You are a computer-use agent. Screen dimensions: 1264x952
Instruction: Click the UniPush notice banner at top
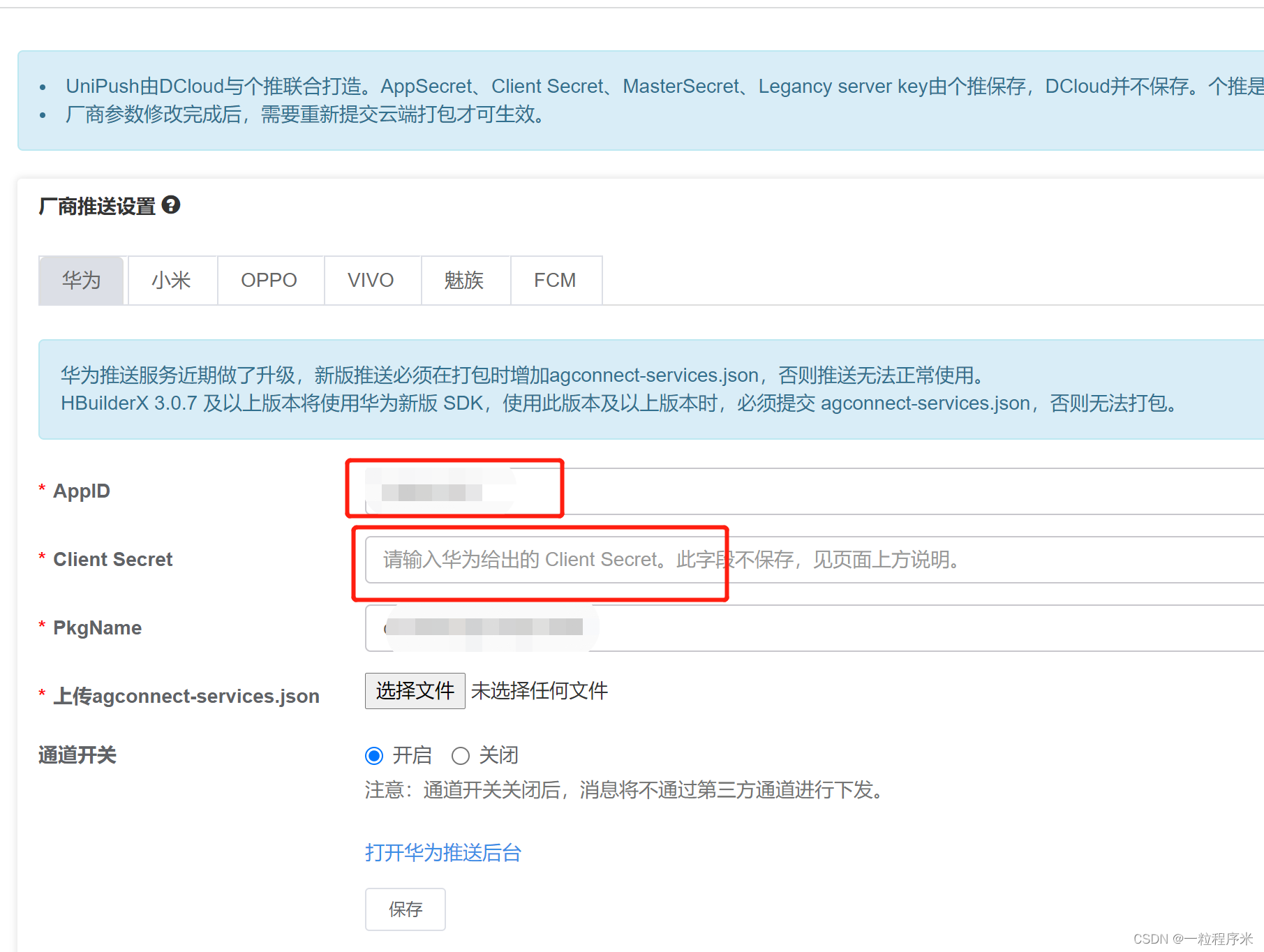point(628,100)
